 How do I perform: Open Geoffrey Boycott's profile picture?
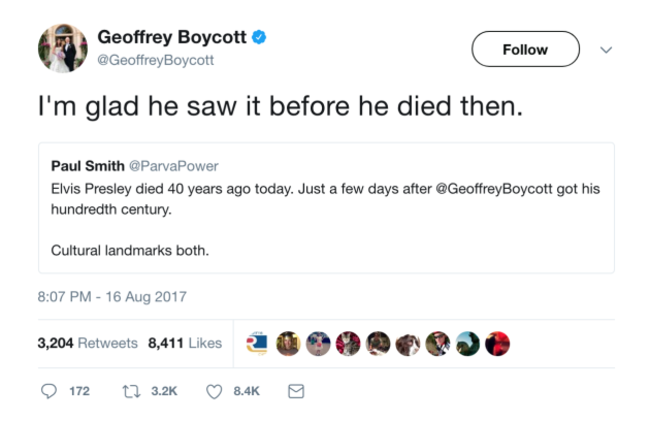62,48
